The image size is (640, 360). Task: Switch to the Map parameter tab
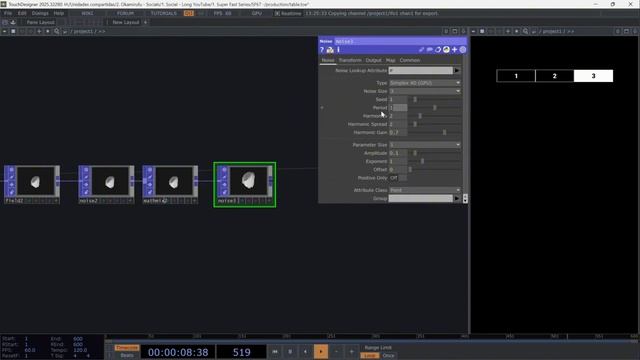tap(391, 60)
